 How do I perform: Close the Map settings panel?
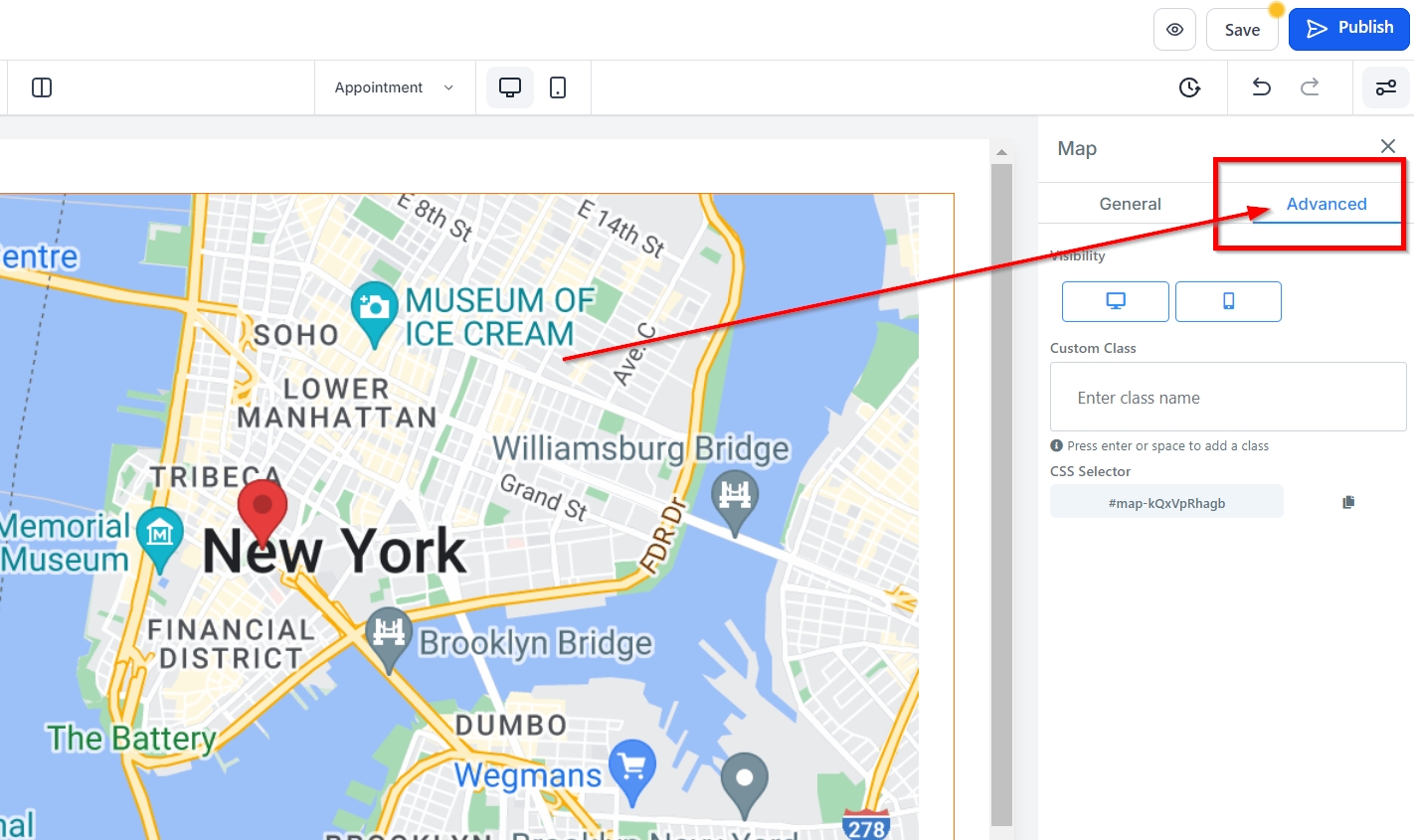coord(1388,146)
